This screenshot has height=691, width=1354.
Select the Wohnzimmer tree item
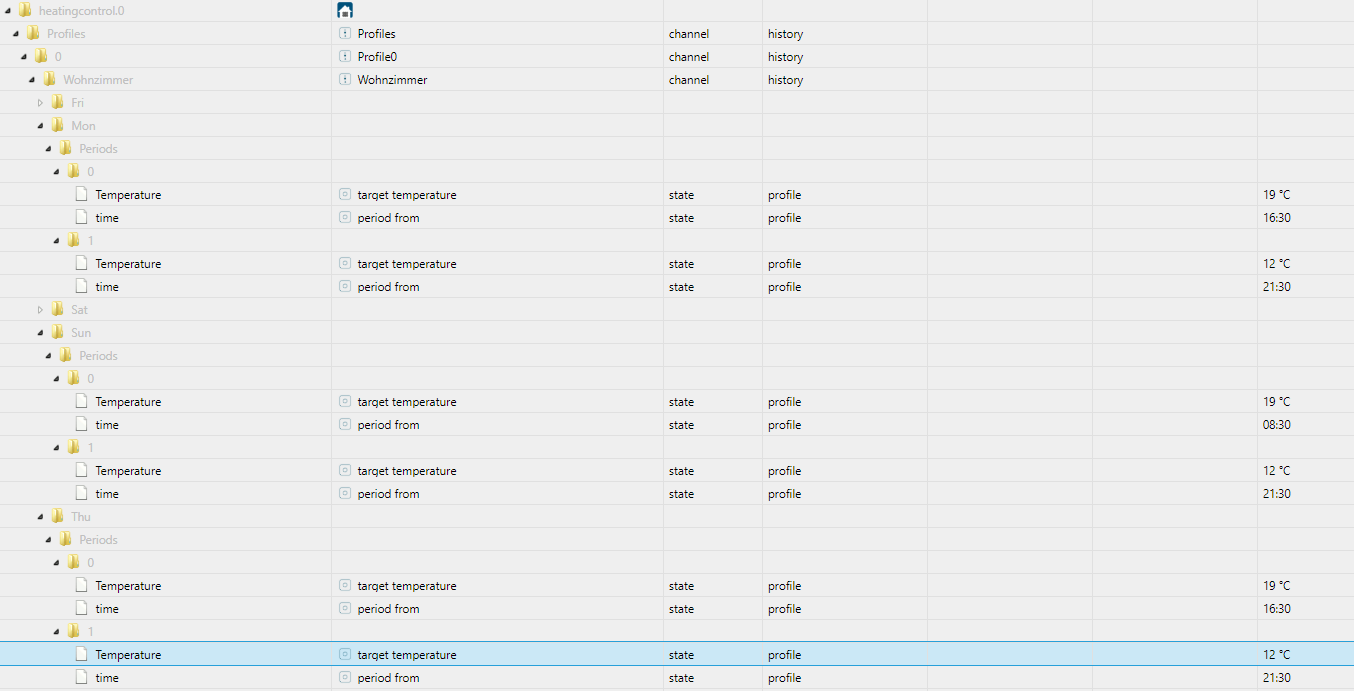point(98,80)
